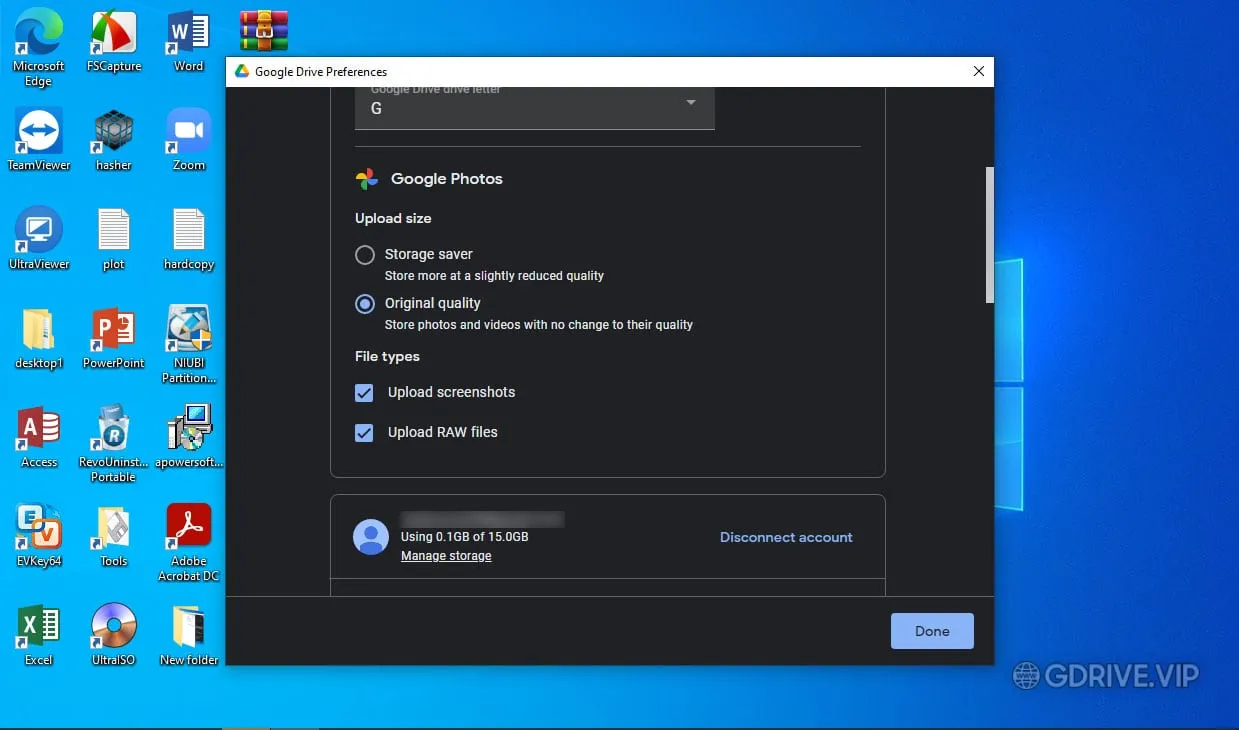The width and height of the screenshot is (1239, 730).
Task: Enable the Storage saver upload option
Action: pos(364,255)
